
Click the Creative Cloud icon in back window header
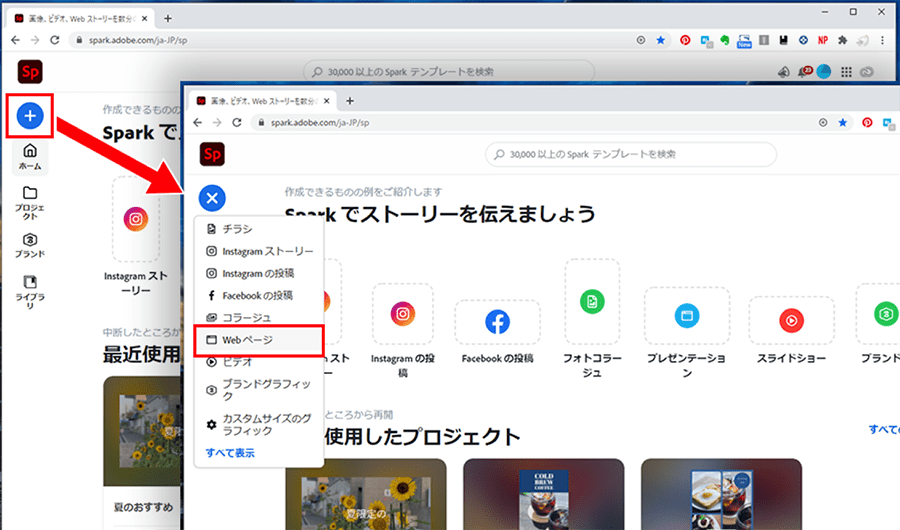pos(867,72)
